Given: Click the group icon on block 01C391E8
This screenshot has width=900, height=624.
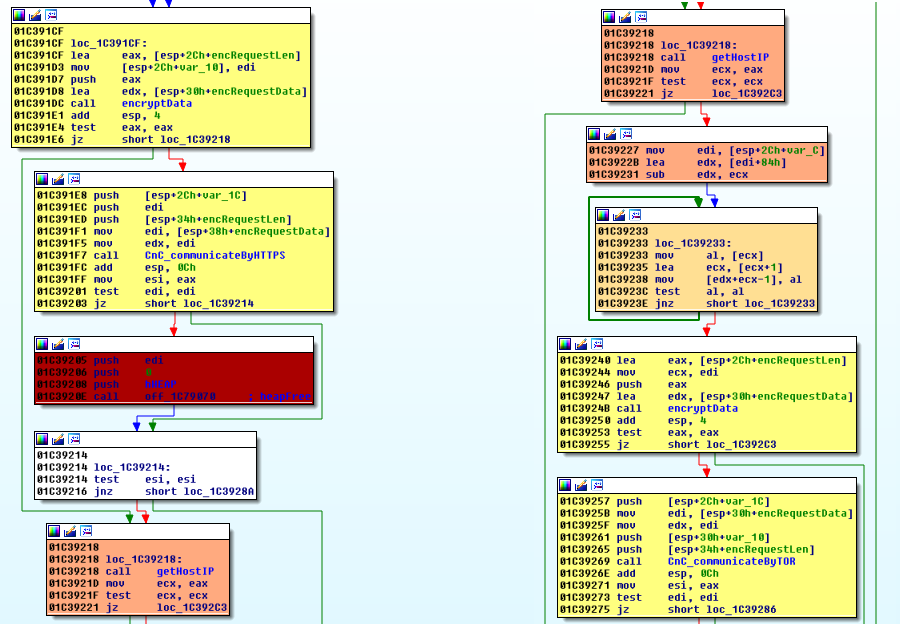Looking at the screenshot, I should click(72, 179).
